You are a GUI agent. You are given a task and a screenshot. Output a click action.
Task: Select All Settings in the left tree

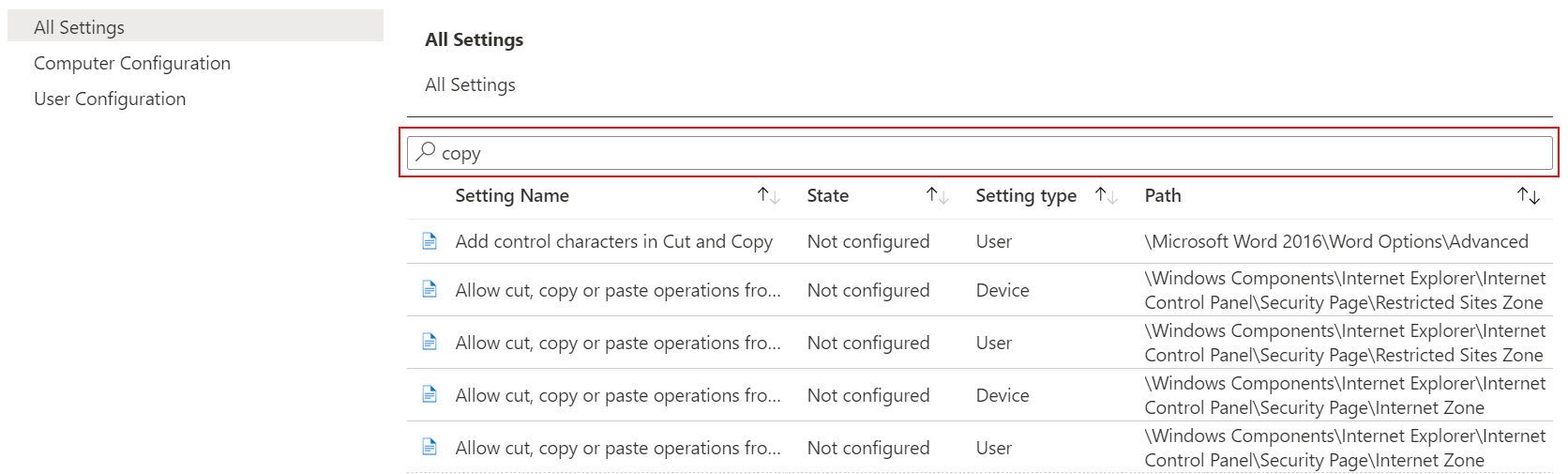(x=195, y=26)
